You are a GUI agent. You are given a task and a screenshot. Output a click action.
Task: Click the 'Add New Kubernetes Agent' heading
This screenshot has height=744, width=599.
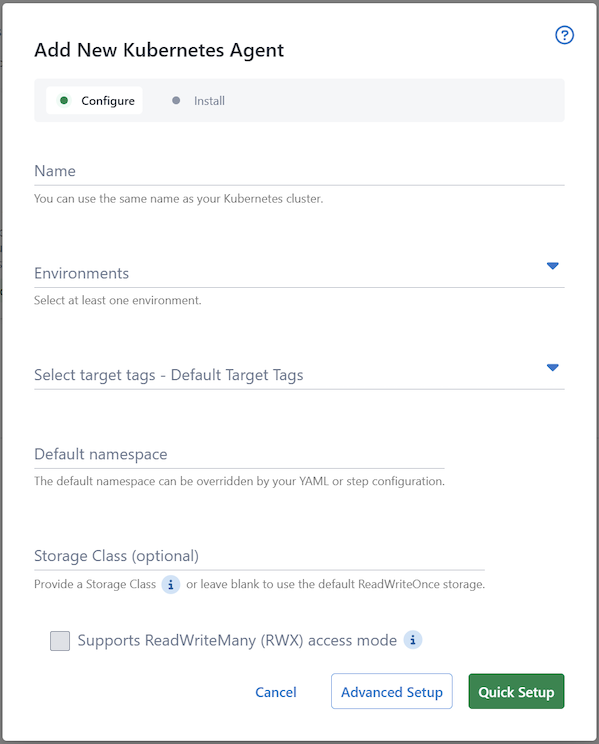click(159, 50)
